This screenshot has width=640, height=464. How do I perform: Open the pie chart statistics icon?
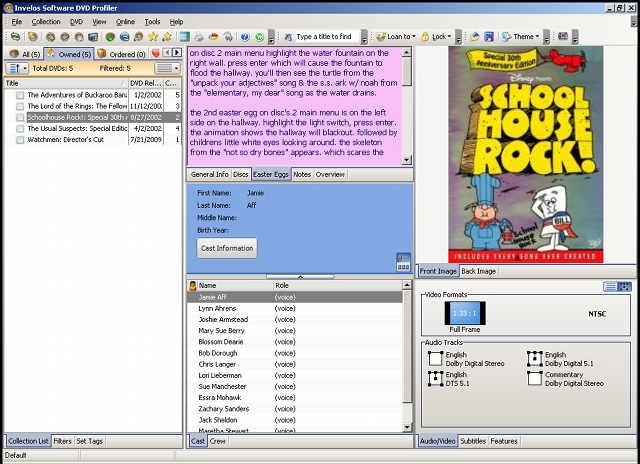213,37
